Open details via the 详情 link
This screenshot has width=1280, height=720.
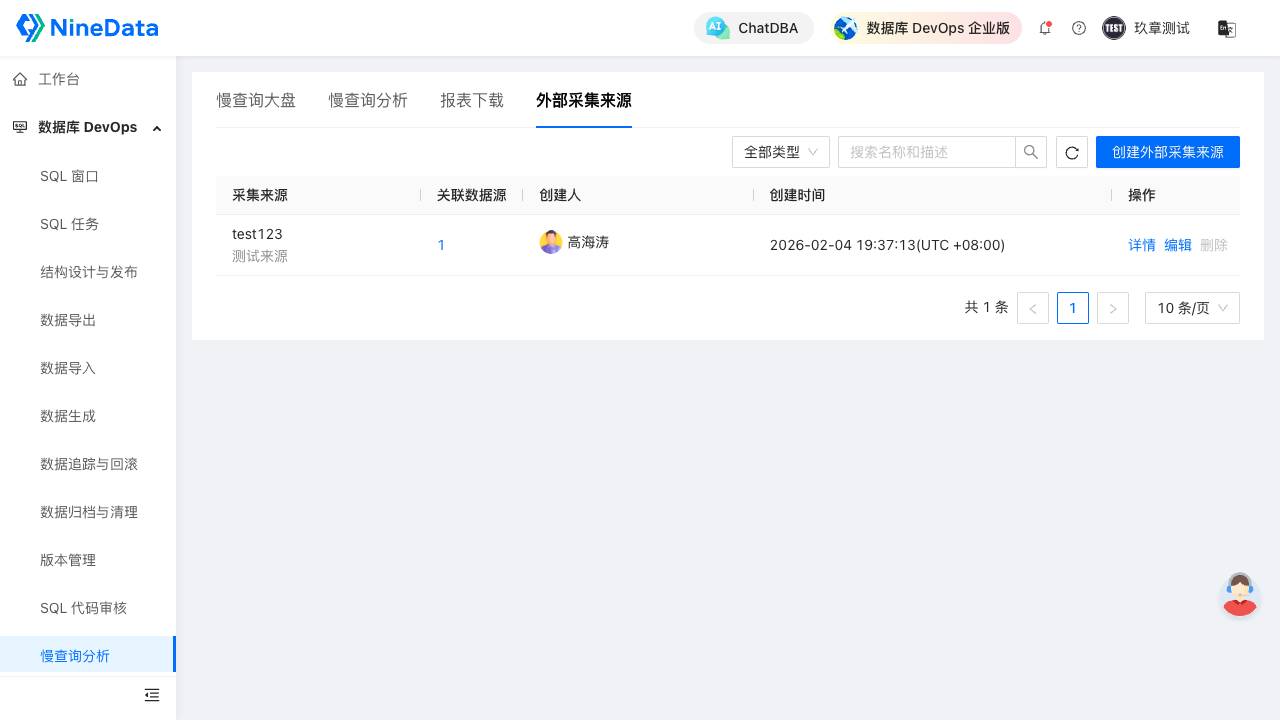tap(1141, 245)
